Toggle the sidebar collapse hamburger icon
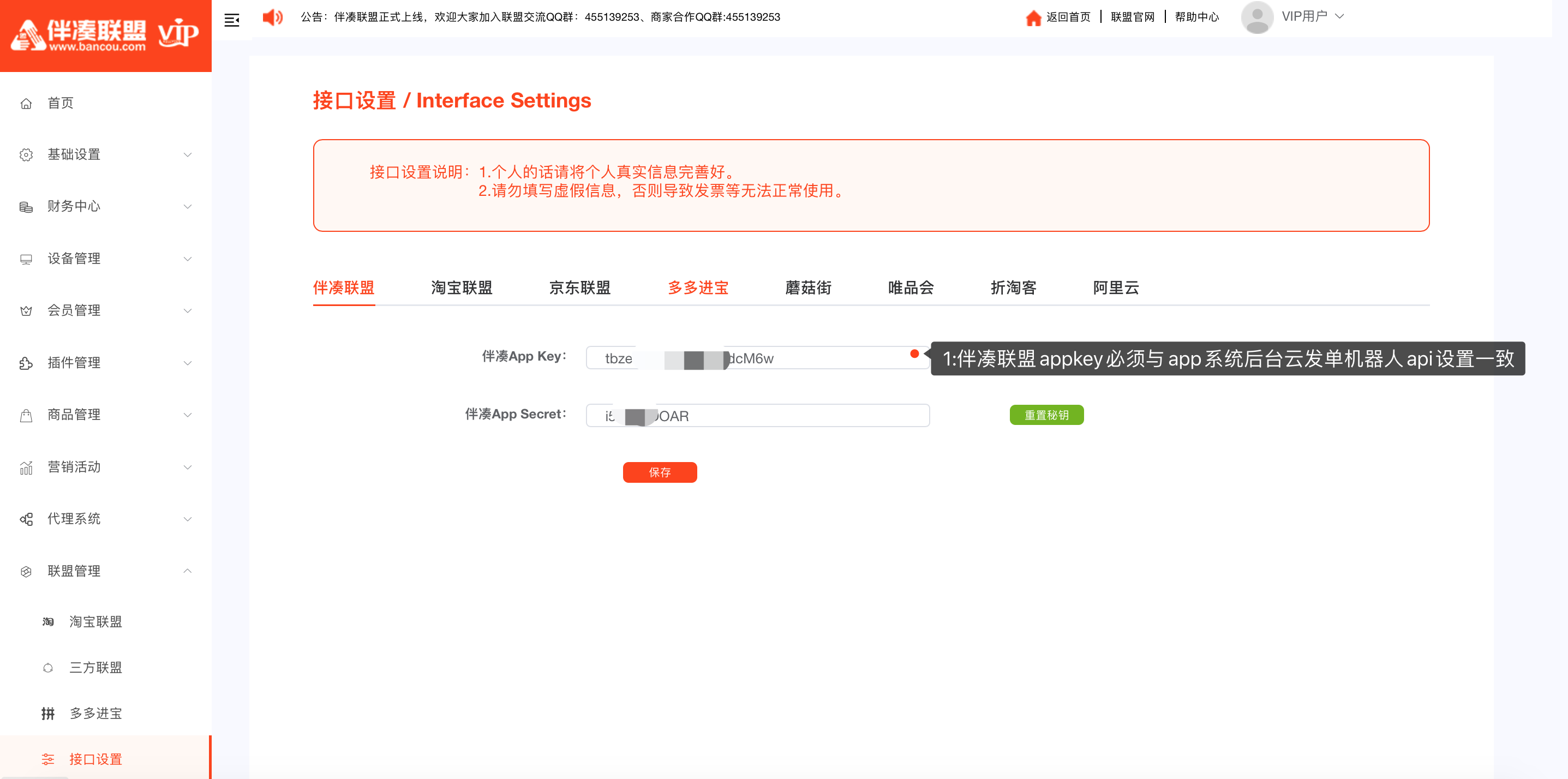 point(232,20)
